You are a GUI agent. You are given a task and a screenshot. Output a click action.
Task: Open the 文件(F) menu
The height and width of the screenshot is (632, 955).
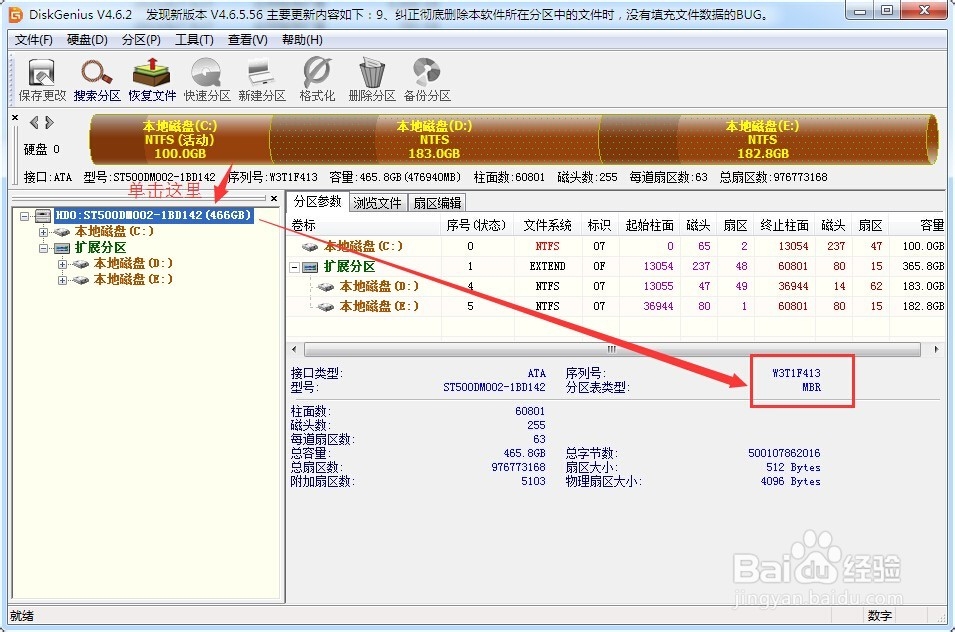[x=34, y=40]
